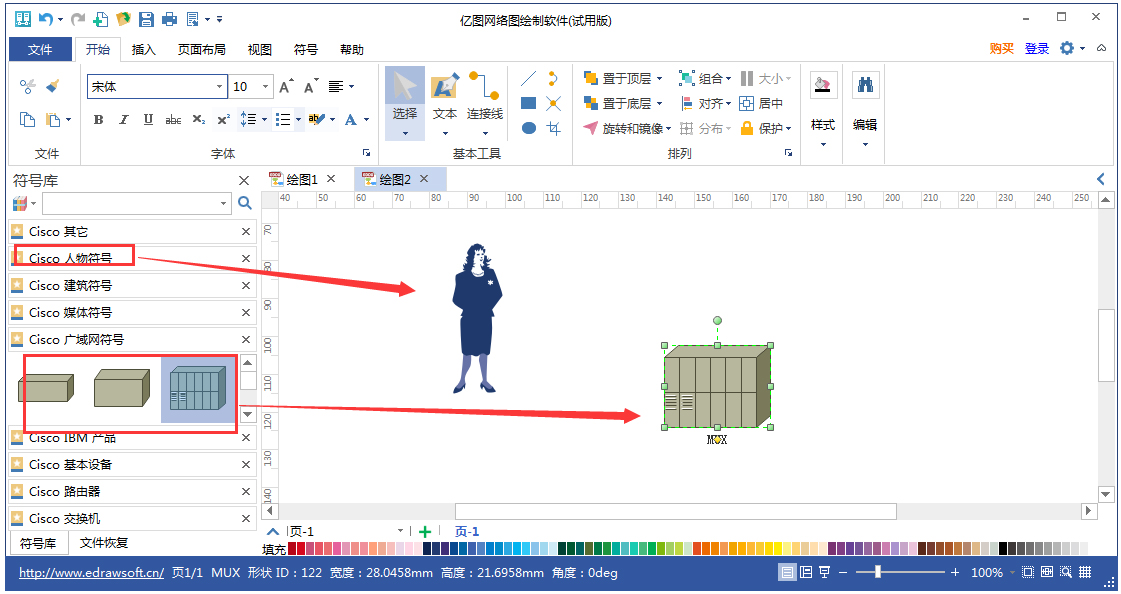
Task: Expand the Cisco 路由器 library
Action: [132, 492]
